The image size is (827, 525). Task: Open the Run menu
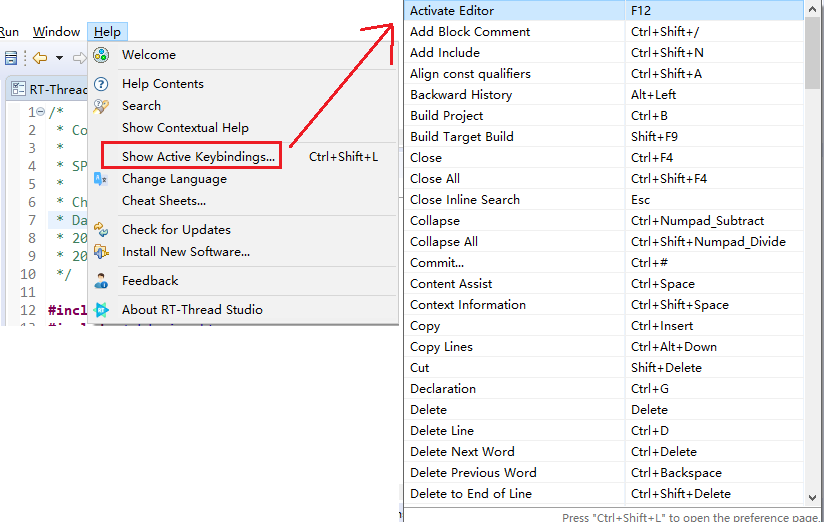pos(9,32)
